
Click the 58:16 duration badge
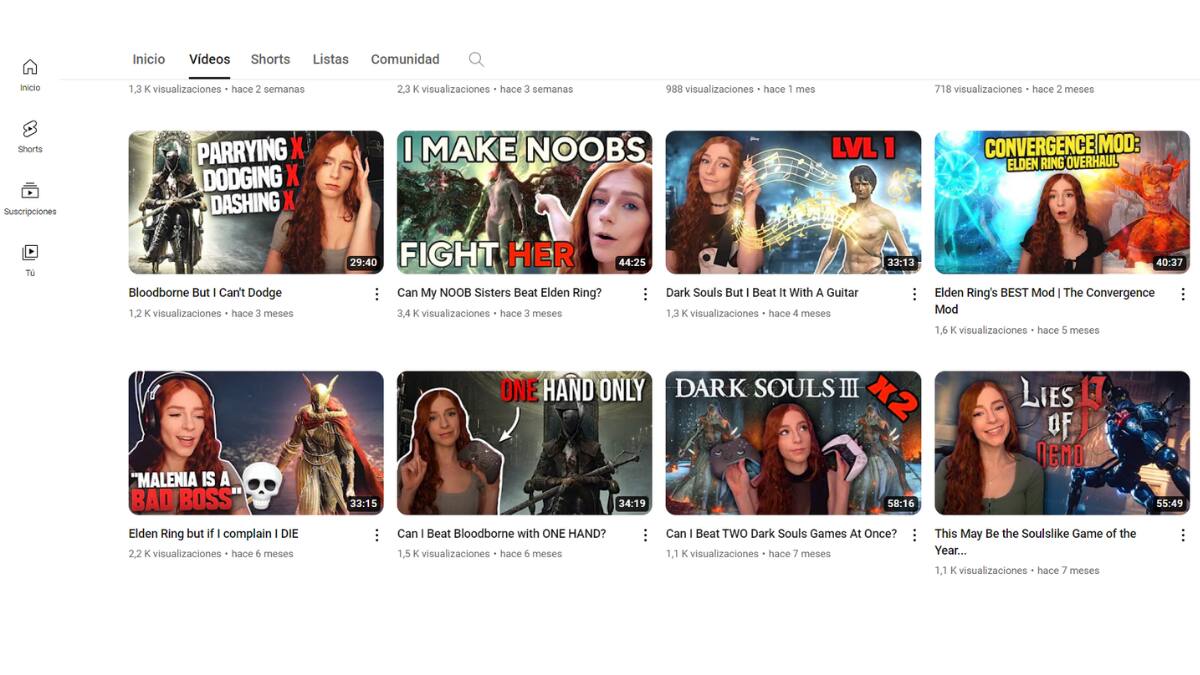pyautogui.click(x=900, y=504)
